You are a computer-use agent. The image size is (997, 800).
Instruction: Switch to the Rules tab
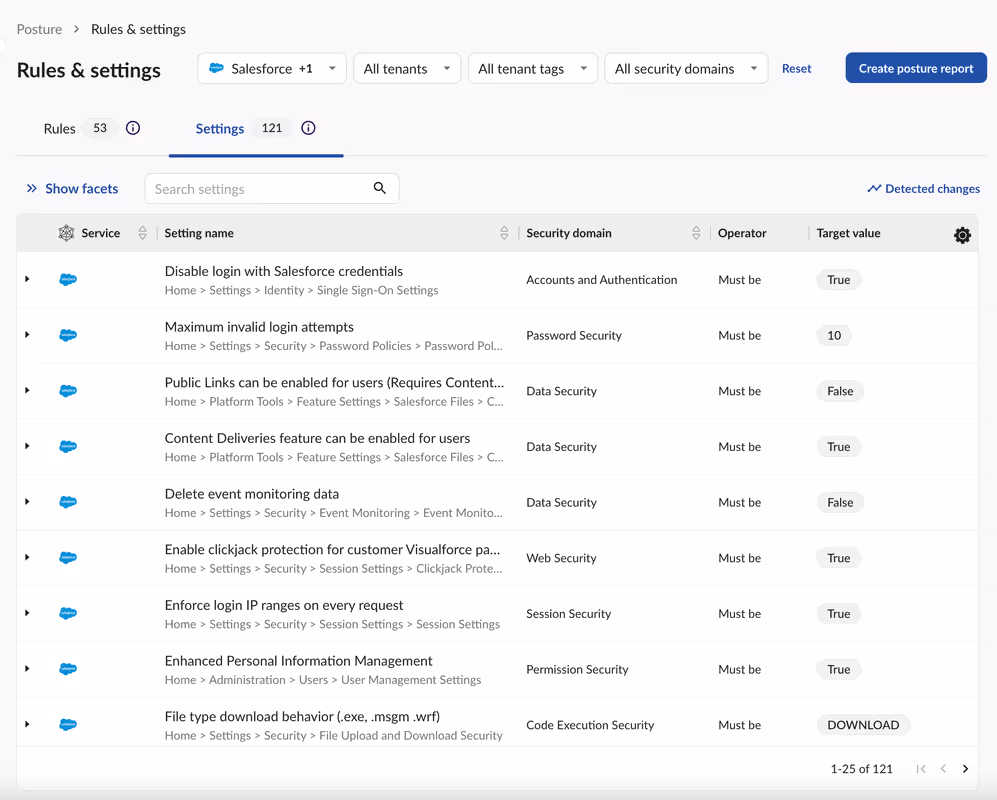point(60,128)
